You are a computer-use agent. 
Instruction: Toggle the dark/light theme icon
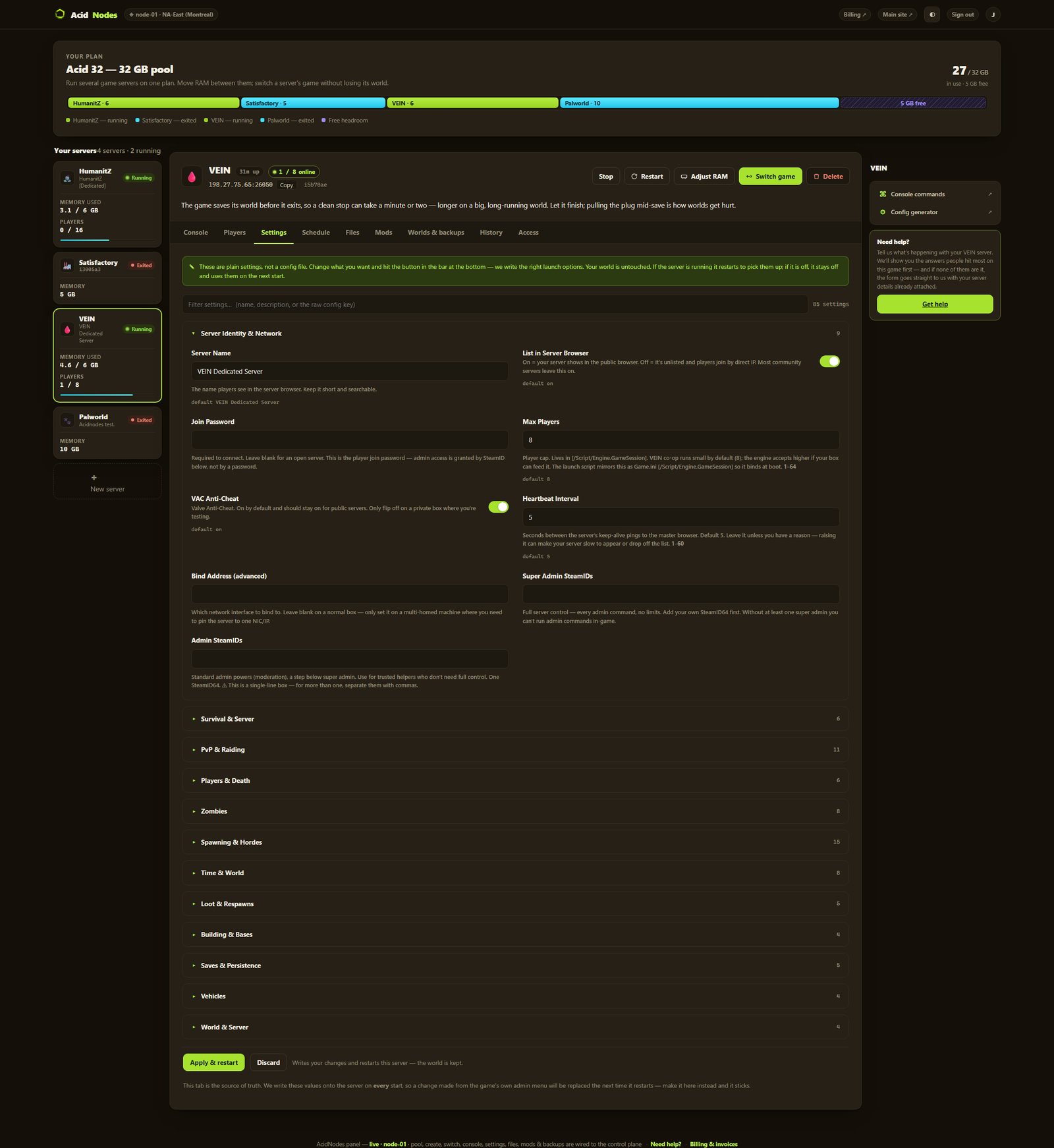(x=932, y=14)
